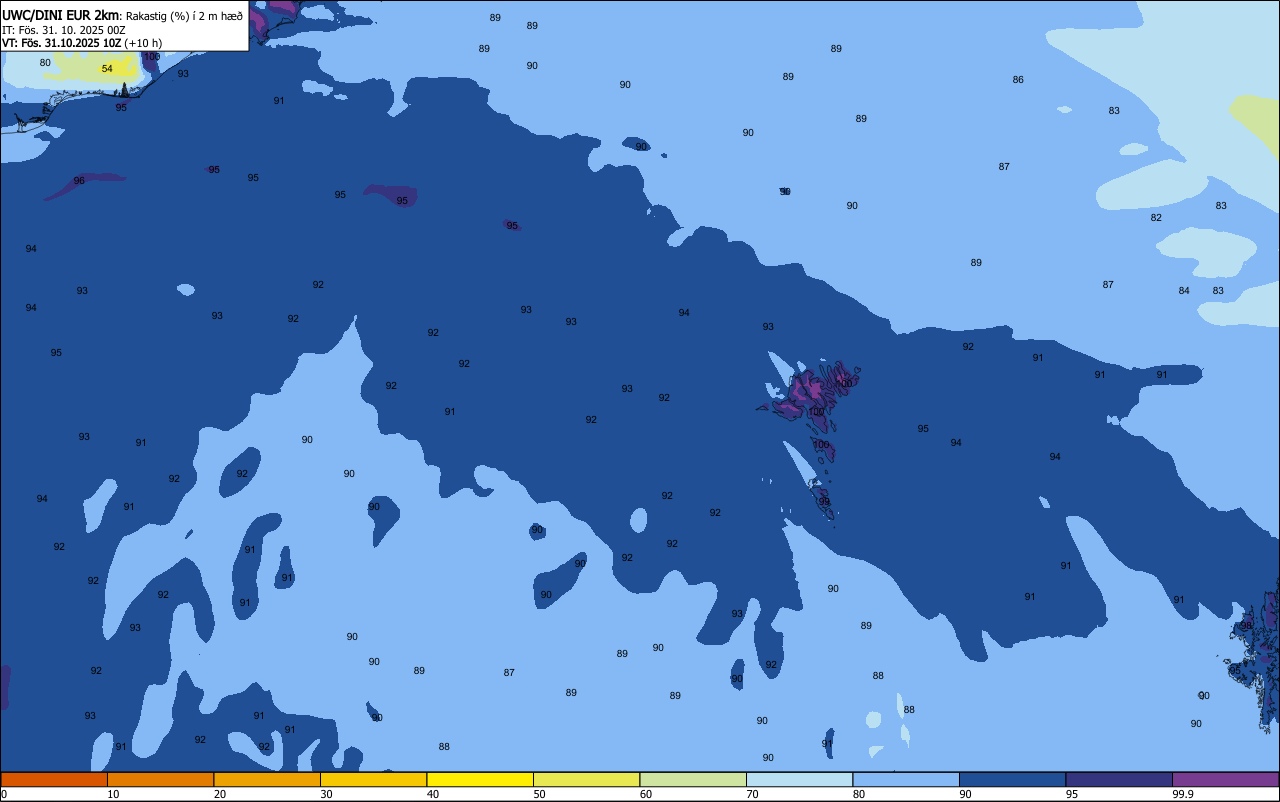
Task: Click the '82' humidity value on the map
Action: [x=1156, y=218]
